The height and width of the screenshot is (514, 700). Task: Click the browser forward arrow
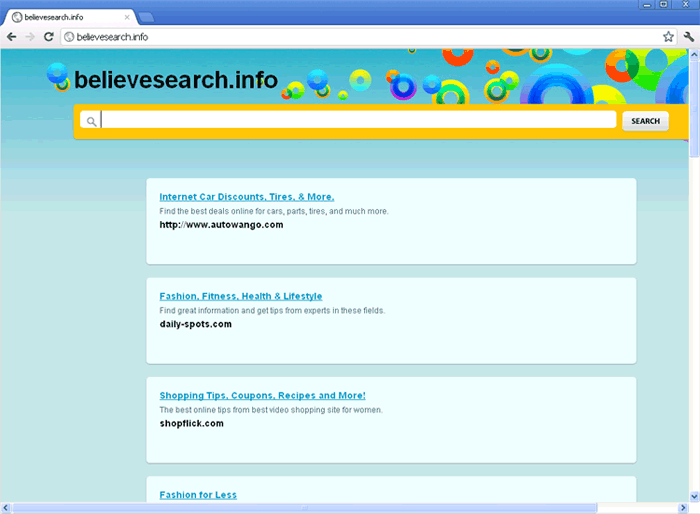(30, 36)
